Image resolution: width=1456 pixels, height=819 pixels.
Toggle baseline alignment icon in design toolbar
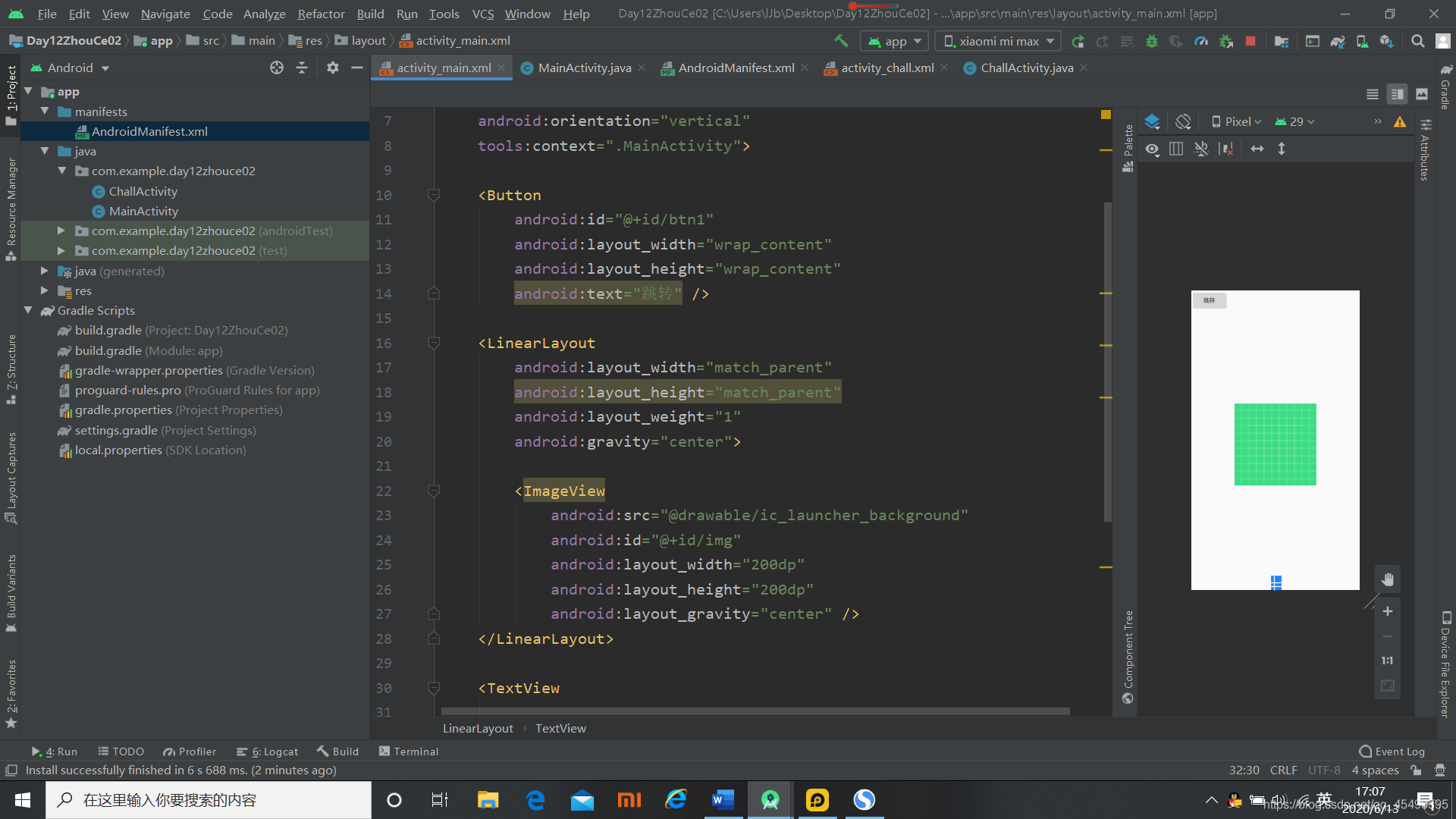tap(1201, 149)
